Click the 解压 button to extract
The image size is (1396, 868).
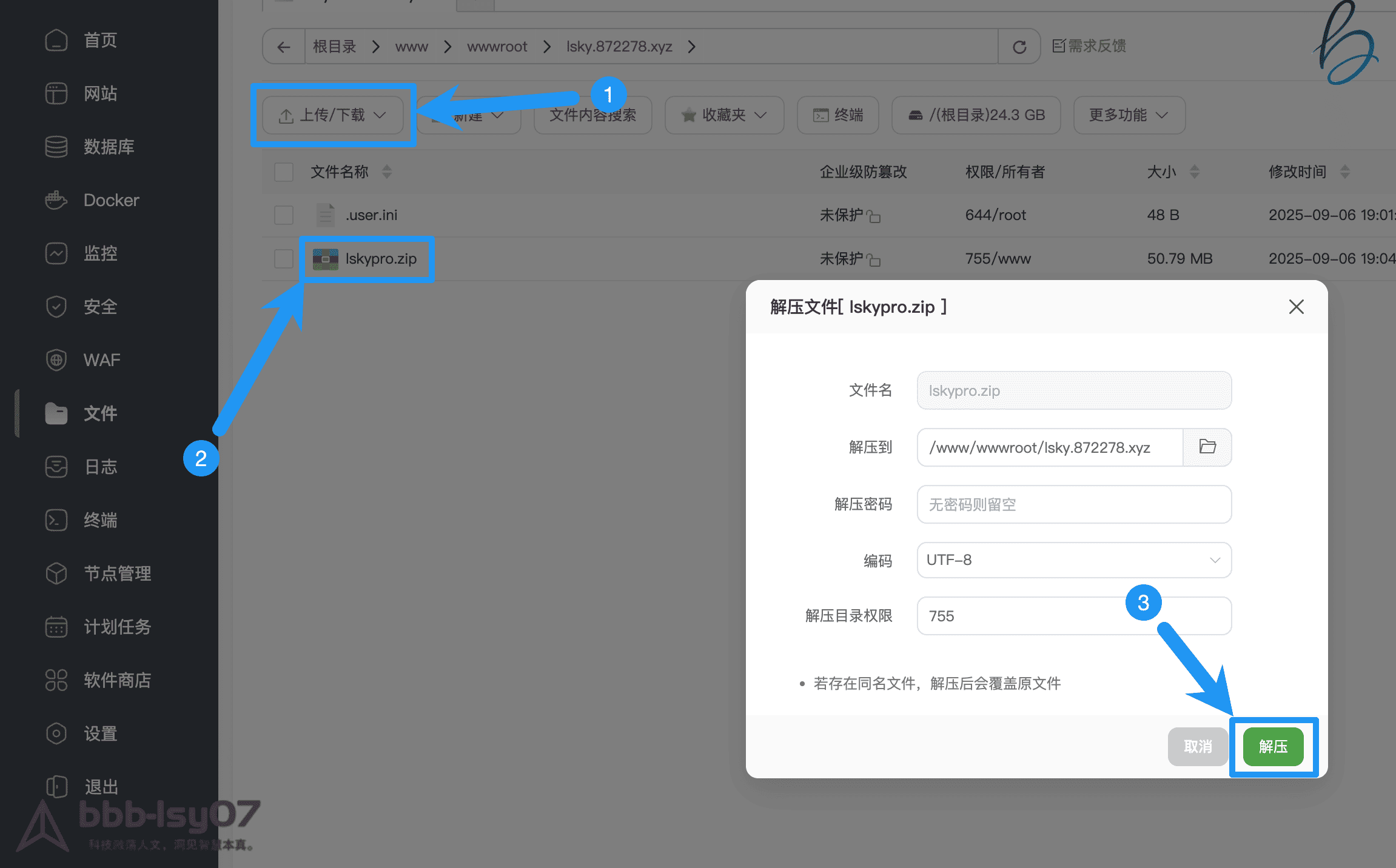coord(1273,747)
